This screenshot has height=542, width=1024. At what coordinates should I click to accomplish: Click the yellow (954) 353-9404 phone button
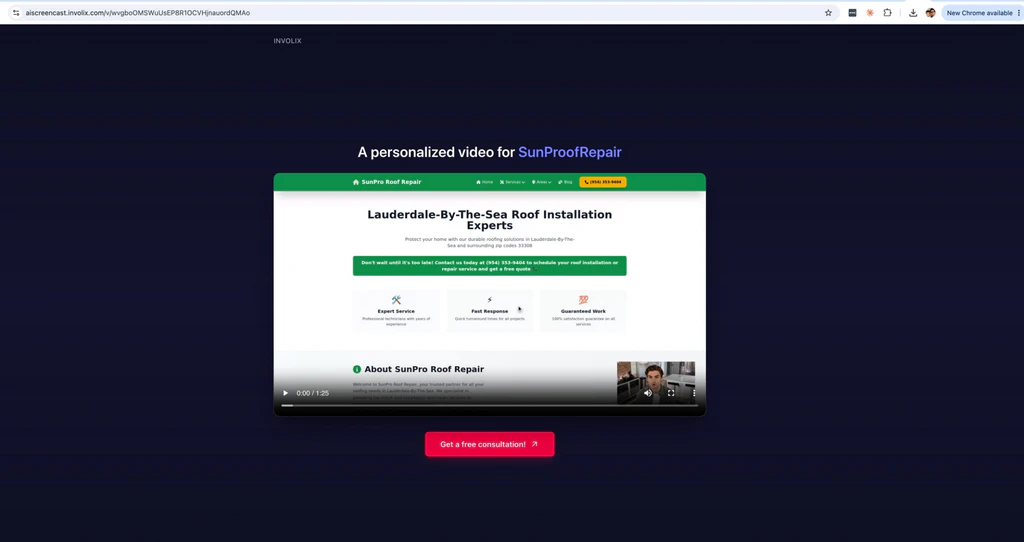coord(603,182)
